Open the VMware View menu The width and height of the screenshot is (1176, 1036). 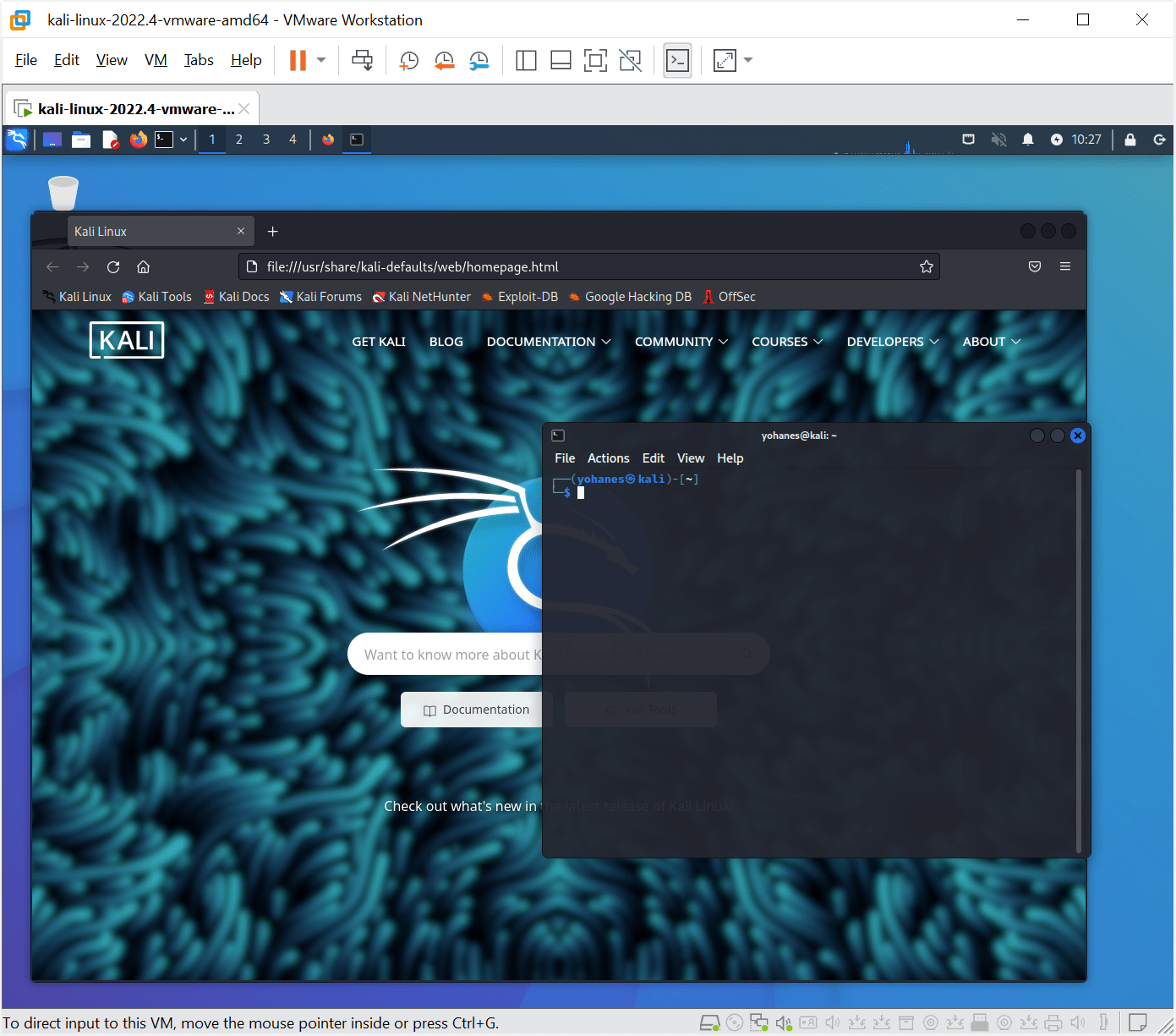[112, 60]
